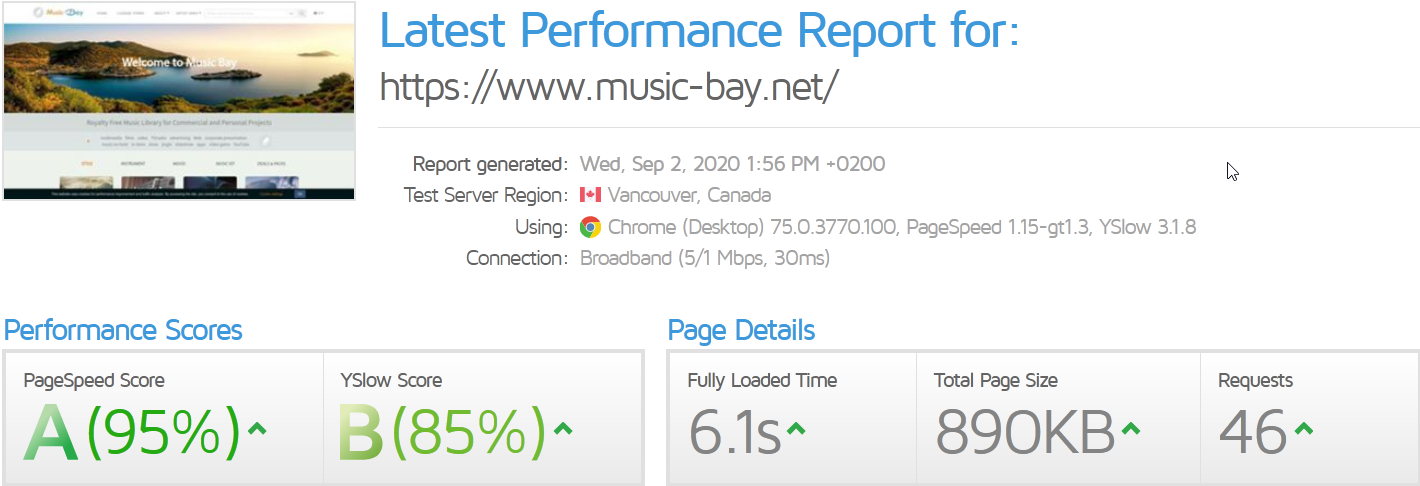Click the green arrow next to 6.1s

[796, 429]
